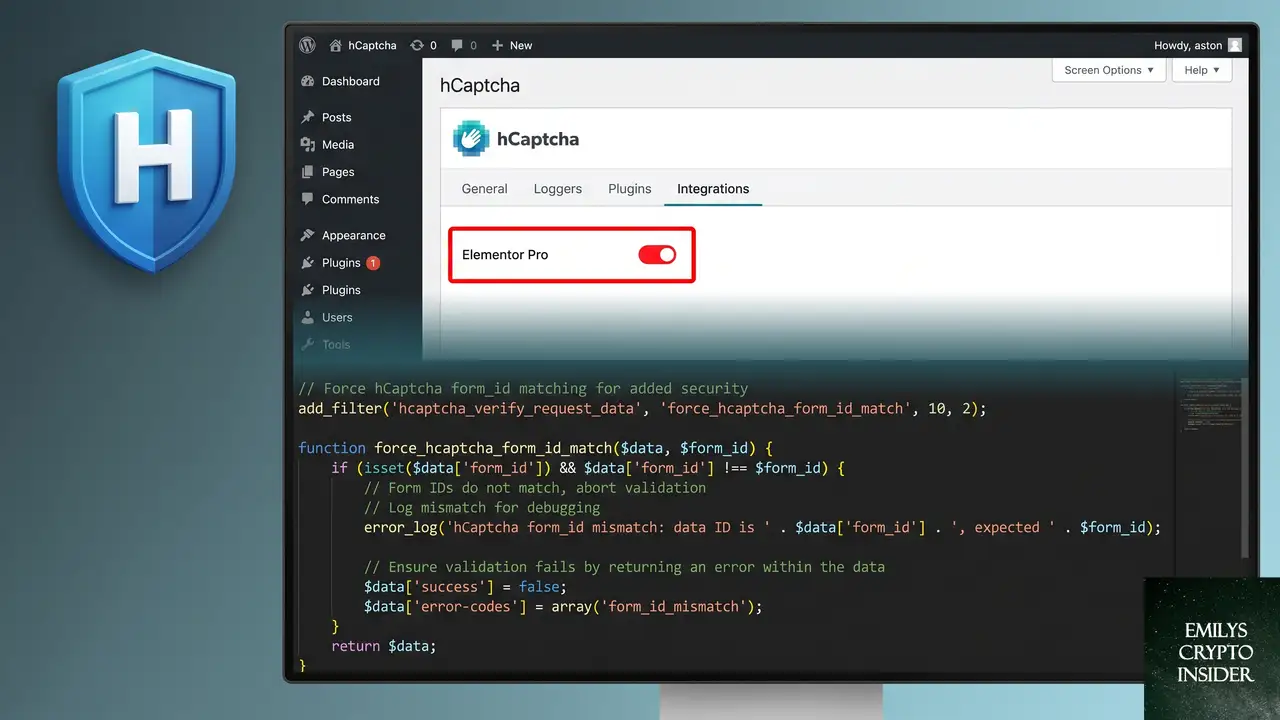
Task: Click the Tools wrench icon
Action: [308, 344]
